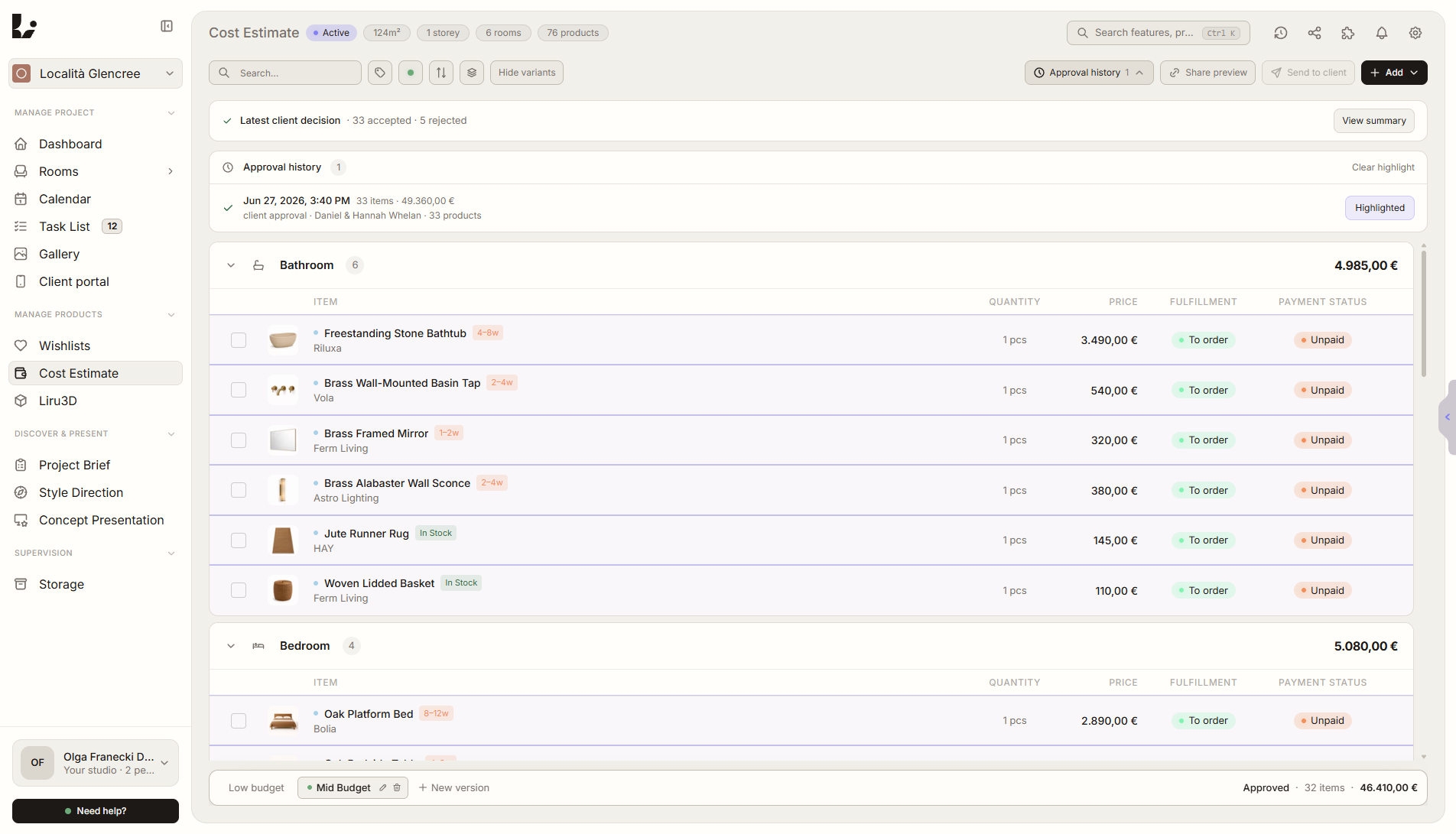Open Wishlists in sidebar
This screenshot has height=834, width=1456.
point(96,346)
